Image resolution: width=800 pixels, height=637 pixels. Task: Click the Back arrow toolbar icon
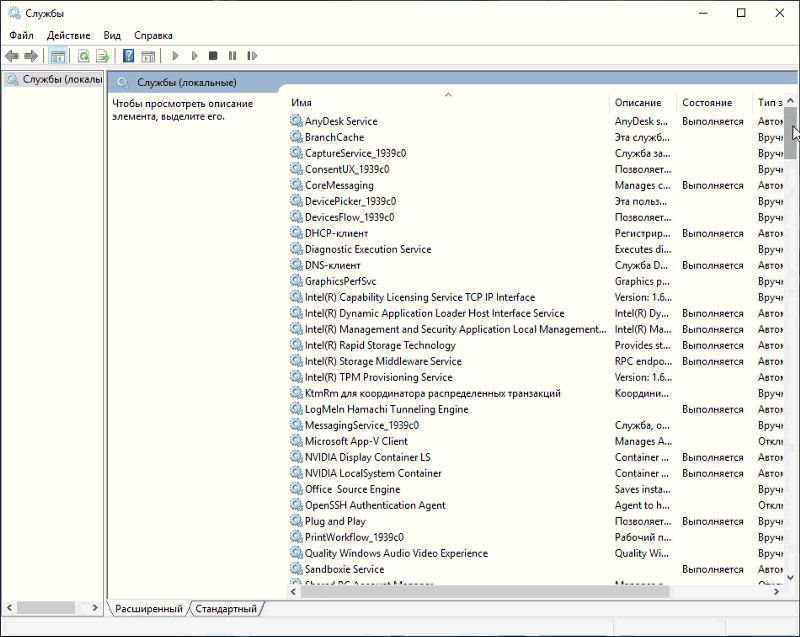(12, 56)
